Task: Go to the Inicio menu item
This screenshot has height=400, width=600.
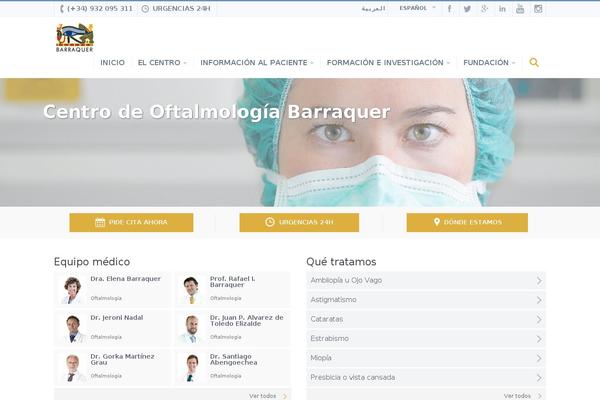Action: pos(112,62)
